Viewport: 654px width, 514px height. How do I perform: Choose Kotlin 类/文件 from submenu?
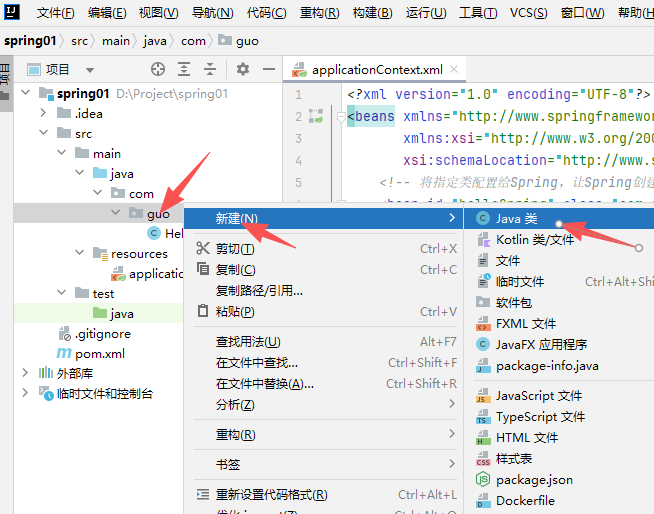[534, 240]
